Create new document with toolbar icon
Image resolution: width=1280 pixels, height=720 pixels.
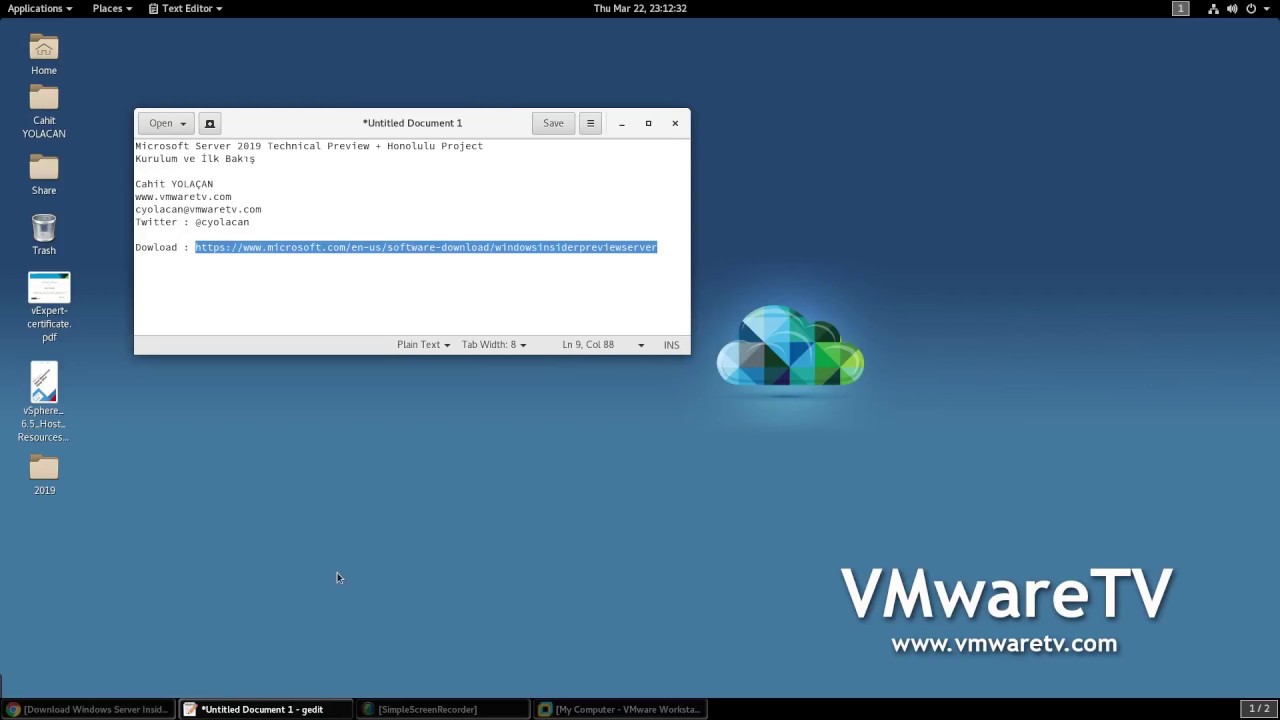(210, 123)
